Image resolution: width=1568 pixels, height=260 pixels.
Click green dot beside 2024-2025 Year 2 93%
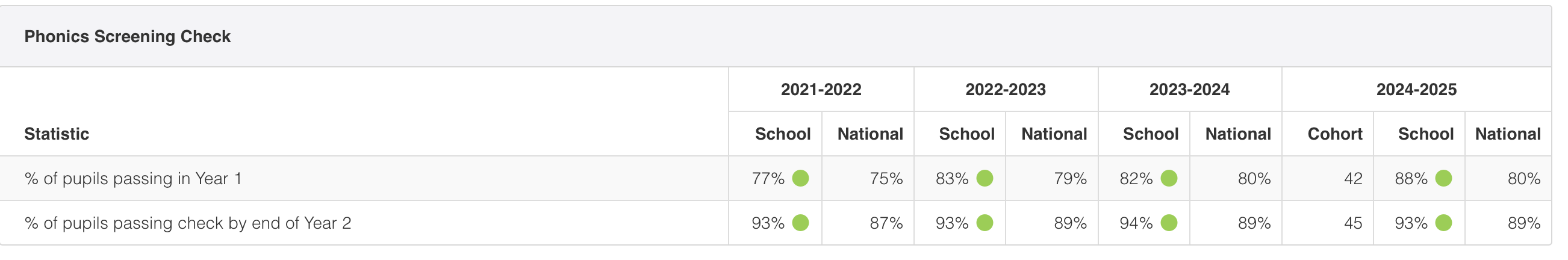[x=1443, y=223]
